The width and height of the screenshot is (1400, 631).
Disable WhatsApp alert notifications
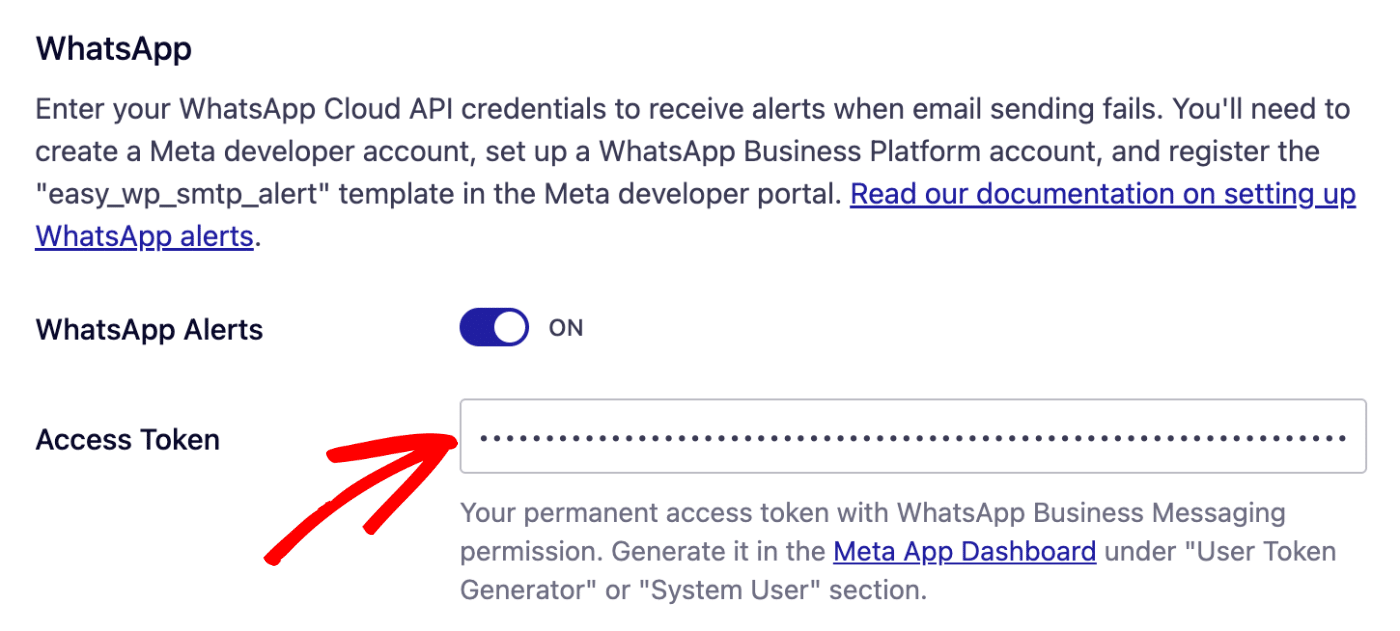click(493, 326)
